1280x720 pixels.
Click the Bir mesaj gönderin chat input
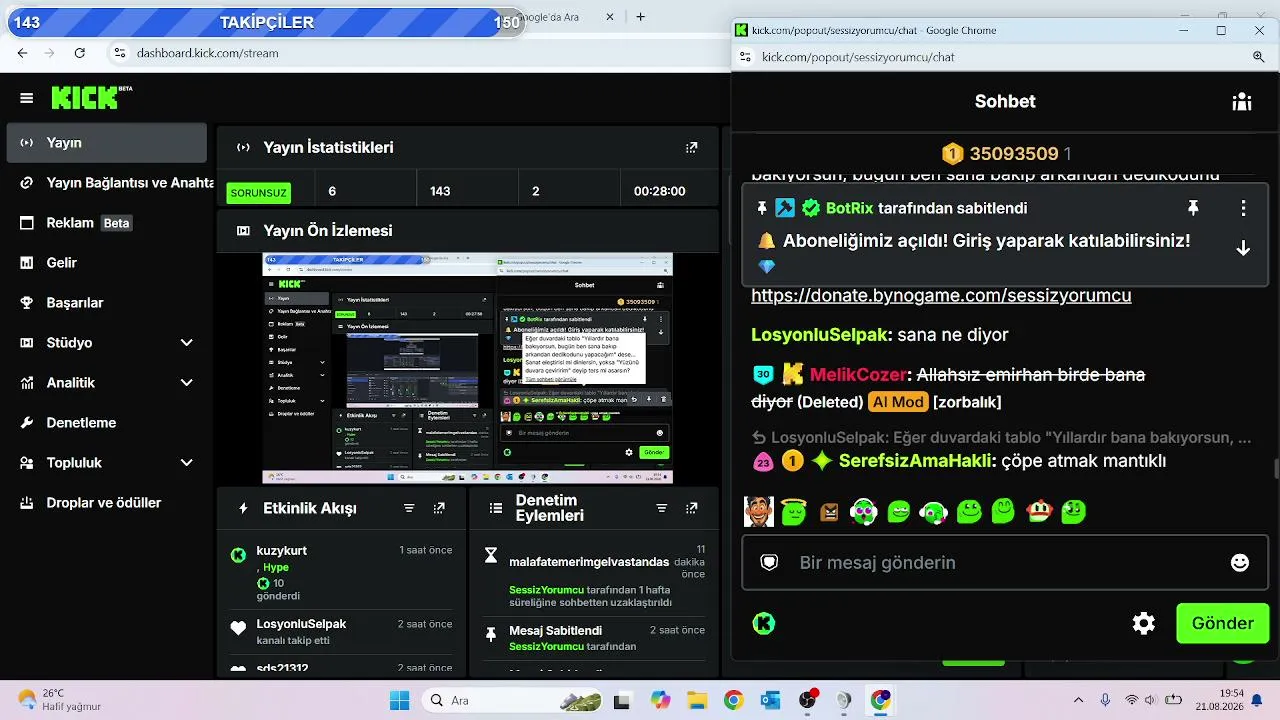click(x=1005, y=563)
